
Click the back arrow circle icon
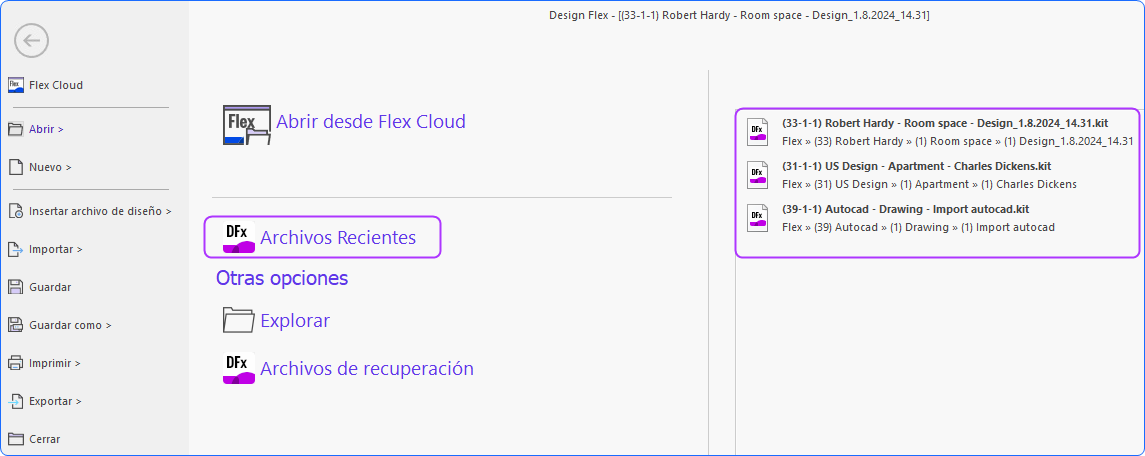(x=31, y=41)
